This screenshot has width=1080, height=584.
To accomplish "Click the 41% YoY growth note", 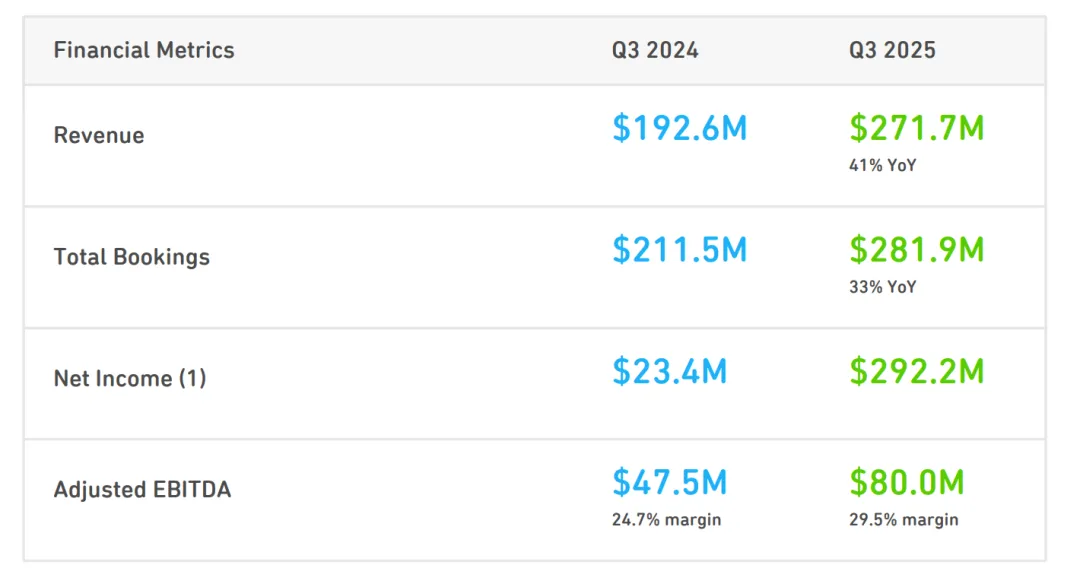I will [882, 166].
